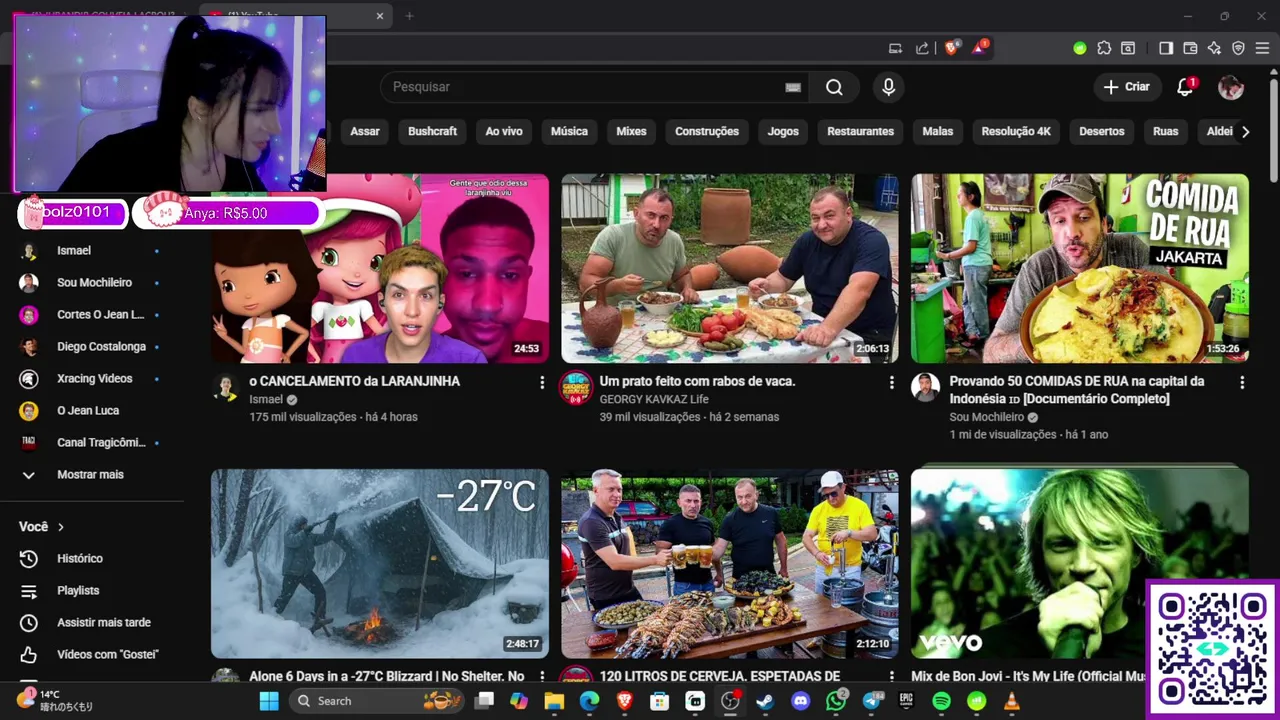Select the Bushcraft category chip

pos(432,131)
